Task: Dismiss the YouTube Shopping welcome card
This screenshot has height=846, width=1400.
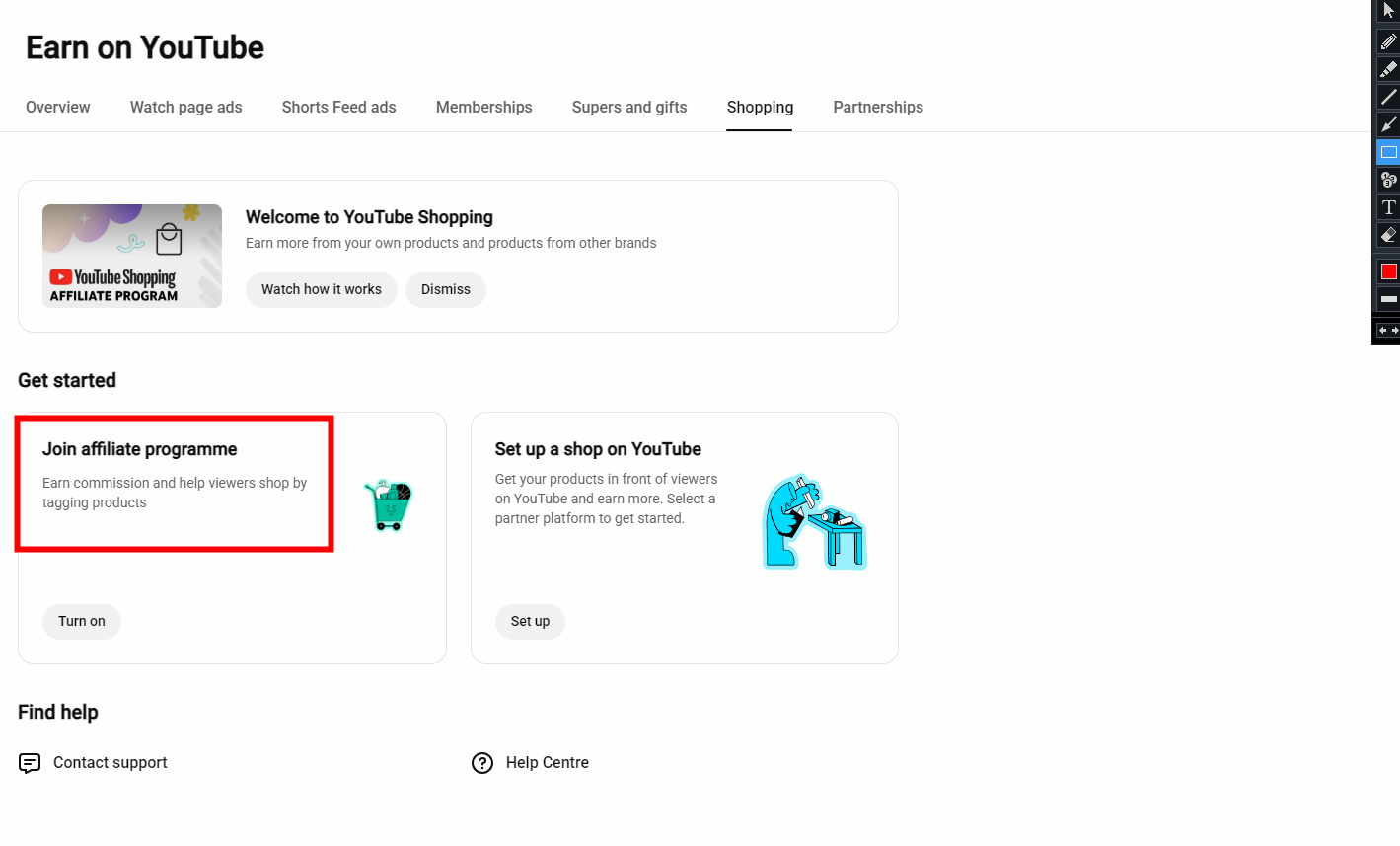Action: (x=446, y=289)
